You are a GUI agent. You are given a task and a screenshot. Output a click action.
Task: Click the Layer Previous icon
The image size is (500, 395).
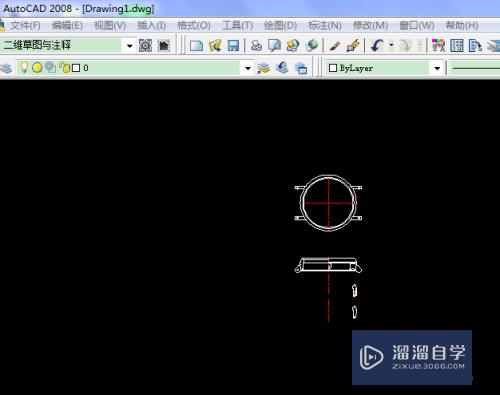pos(282,68)
